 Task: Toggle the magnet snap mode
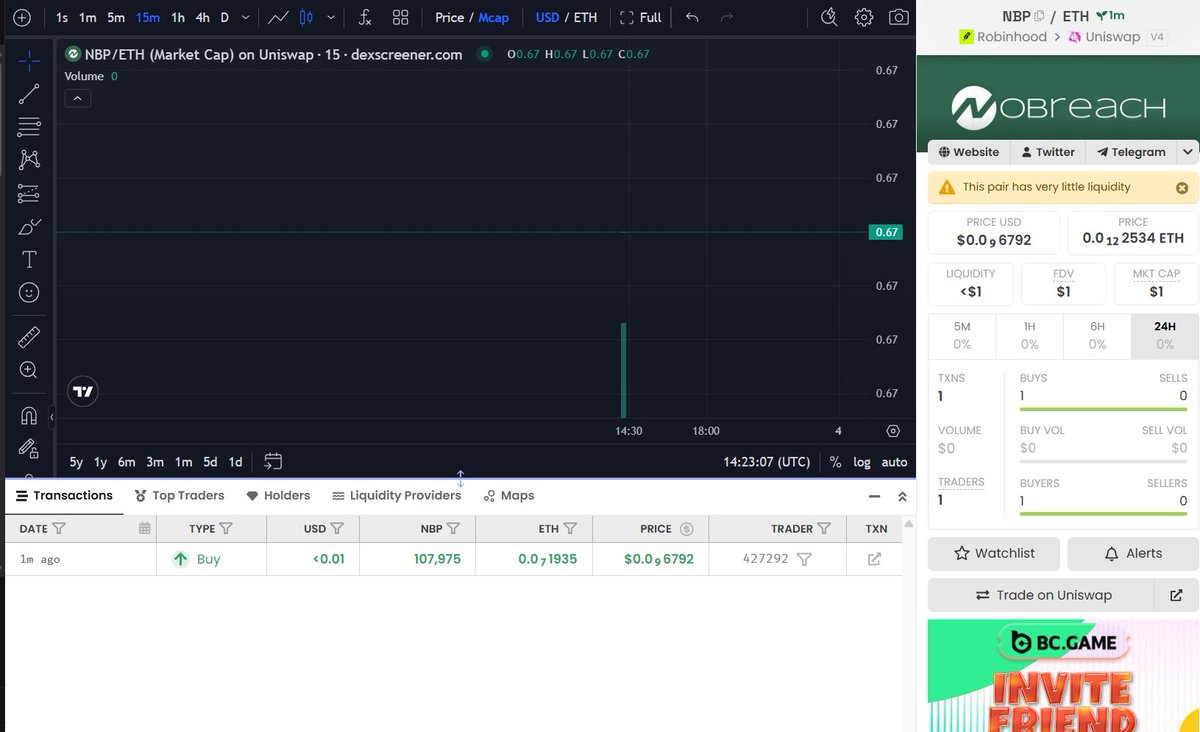(29, 415)
